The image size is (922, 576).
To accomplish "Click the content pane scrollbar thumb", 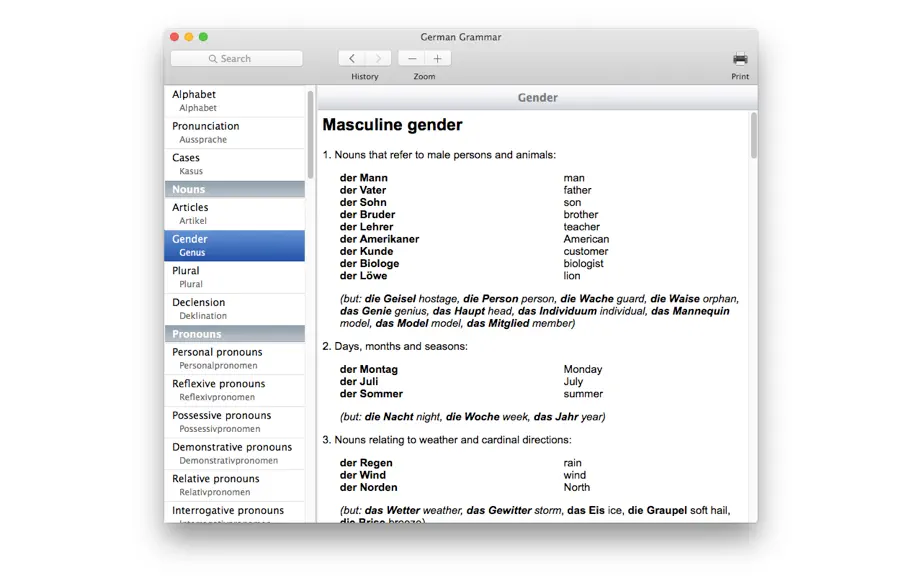I will [753, 136].
